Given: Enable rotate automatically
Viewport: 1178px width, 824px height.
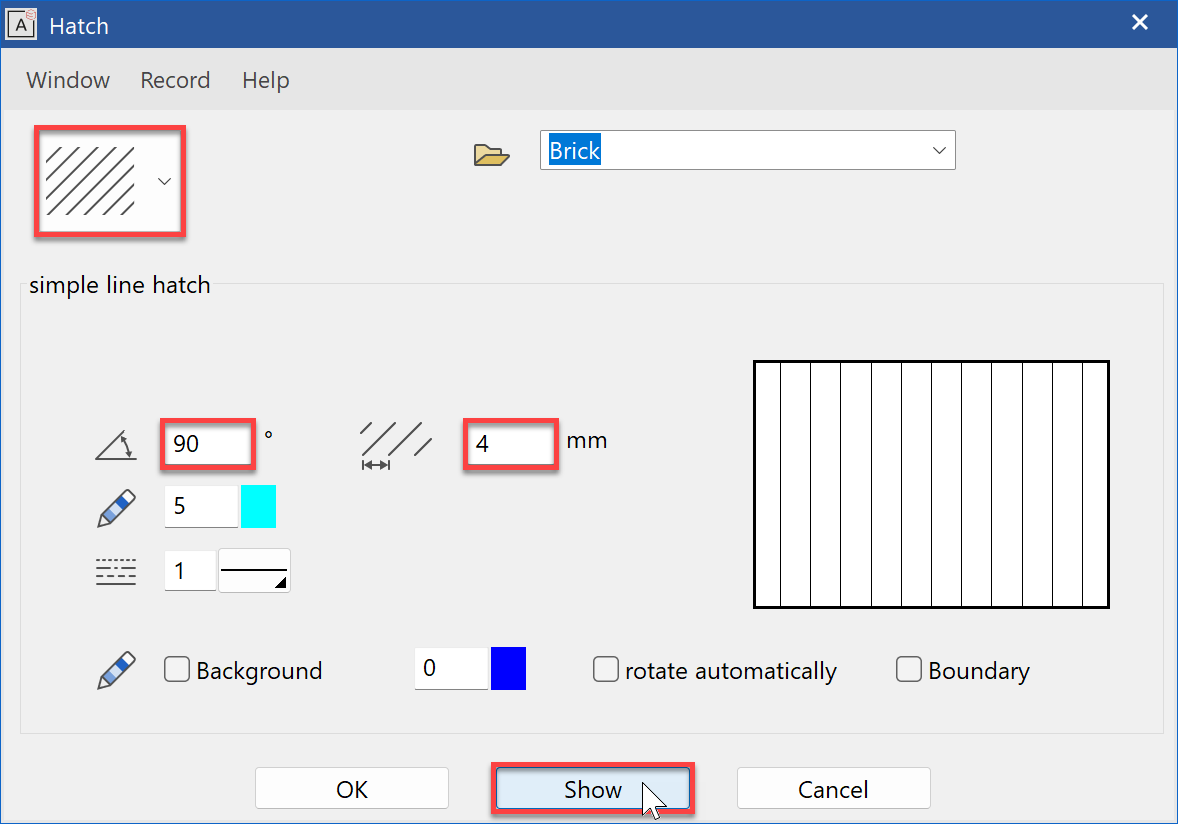Looking at the screenshot, I should [x=606, y=669].
